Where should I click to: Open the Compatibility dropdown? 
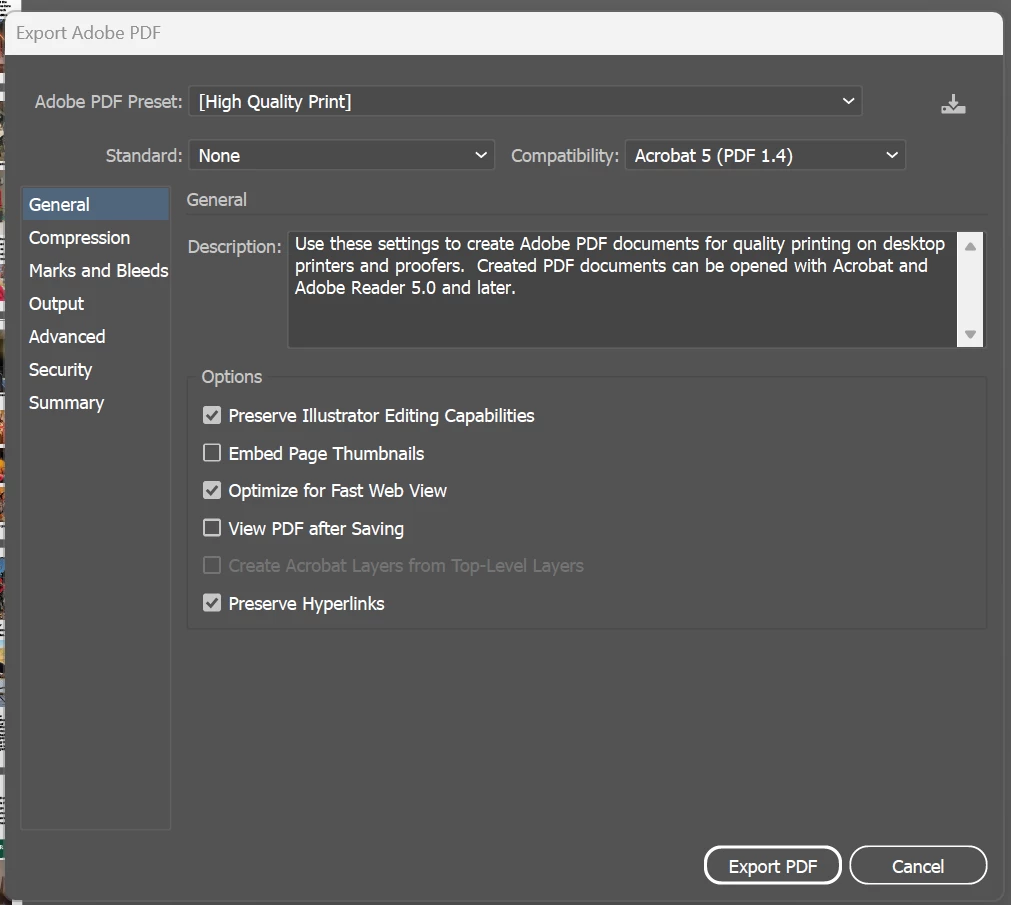tap(765, 155)
